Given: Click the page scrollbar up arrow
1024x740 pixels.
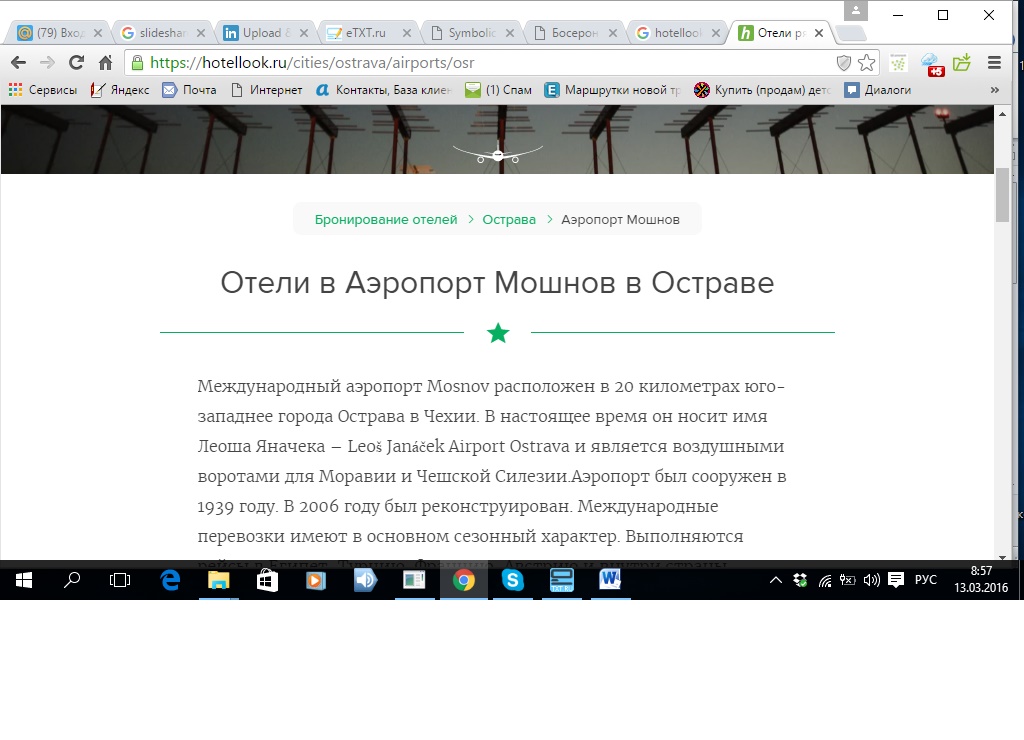Looking at the screenshot, I should [1002, 114].
